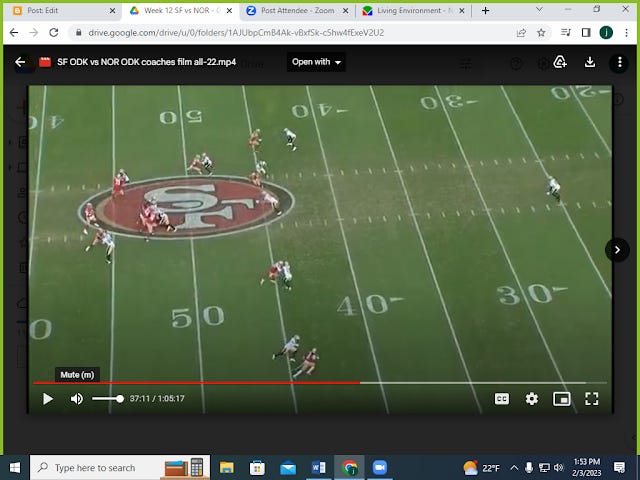
Task: Open network status tray icon
Action: [x=544, y=468]
